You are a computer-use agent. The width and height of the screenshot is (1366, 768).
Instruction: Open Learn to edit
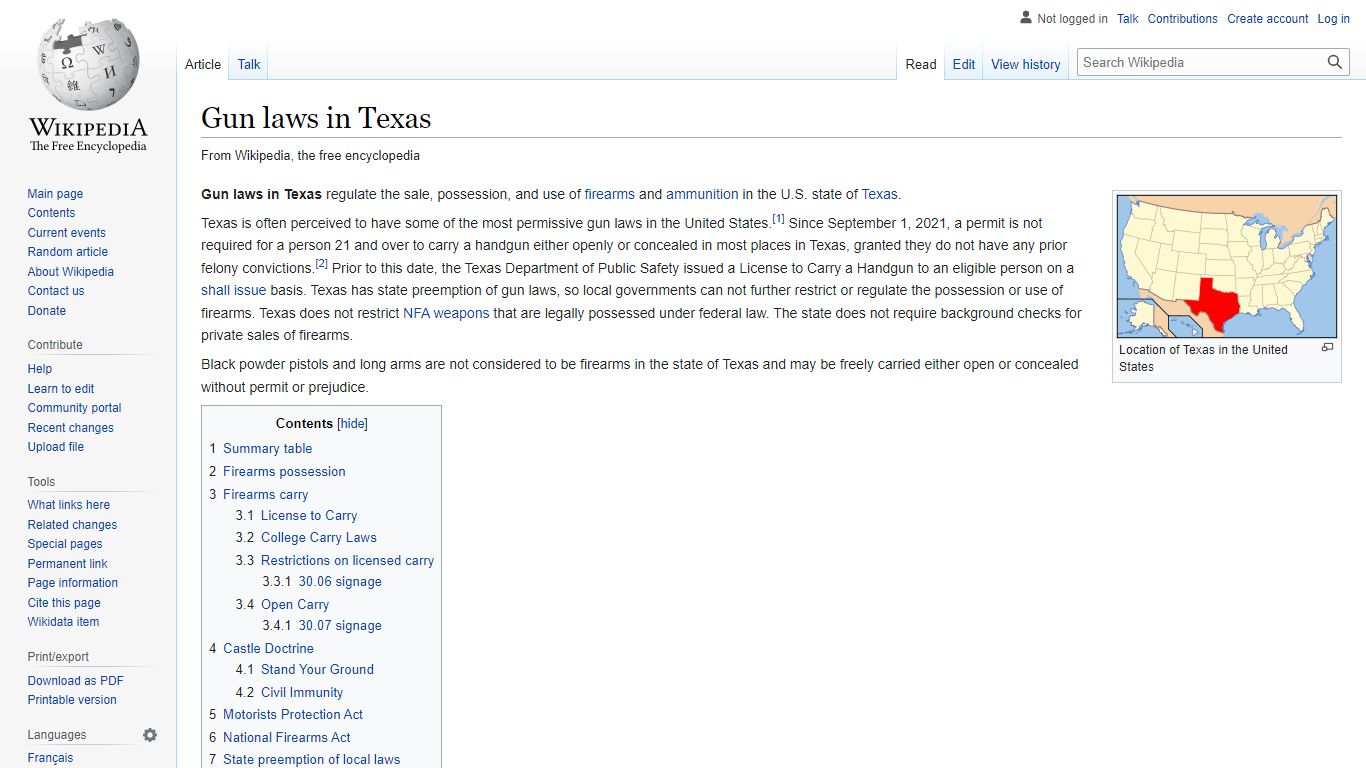pyautogui.click(x=61, y=389)
